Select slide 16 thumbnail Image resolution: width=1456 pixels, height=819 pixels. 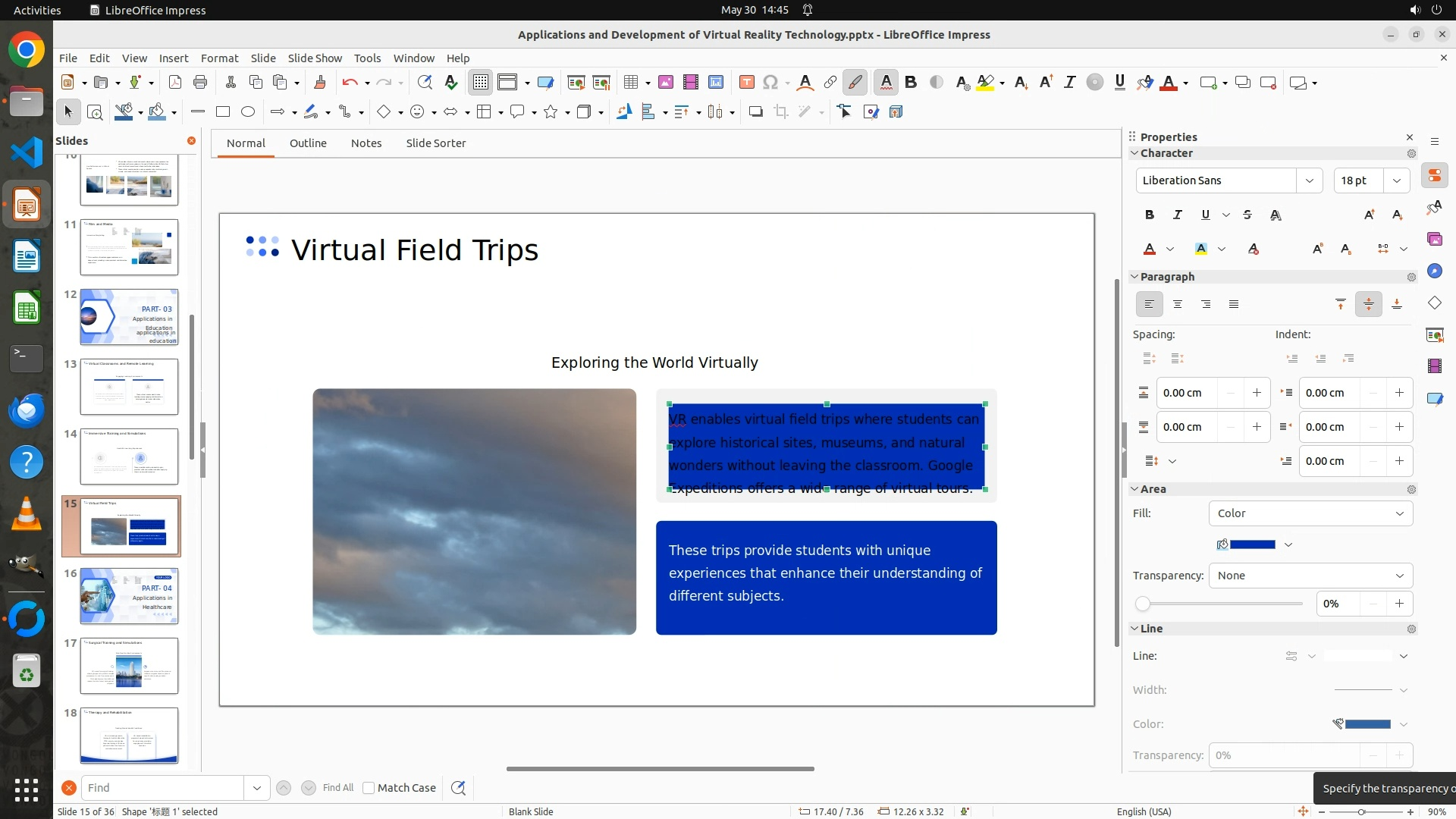[x=129, y=596]
